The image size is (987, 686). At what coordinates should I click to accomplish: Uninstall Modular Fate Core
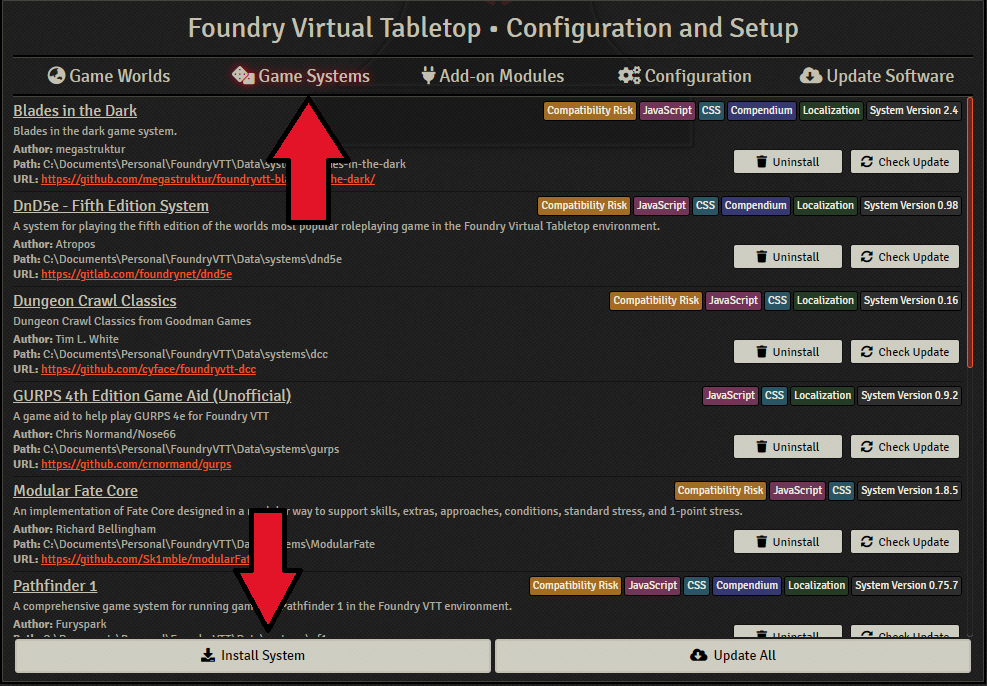click(x=787, y=542)
